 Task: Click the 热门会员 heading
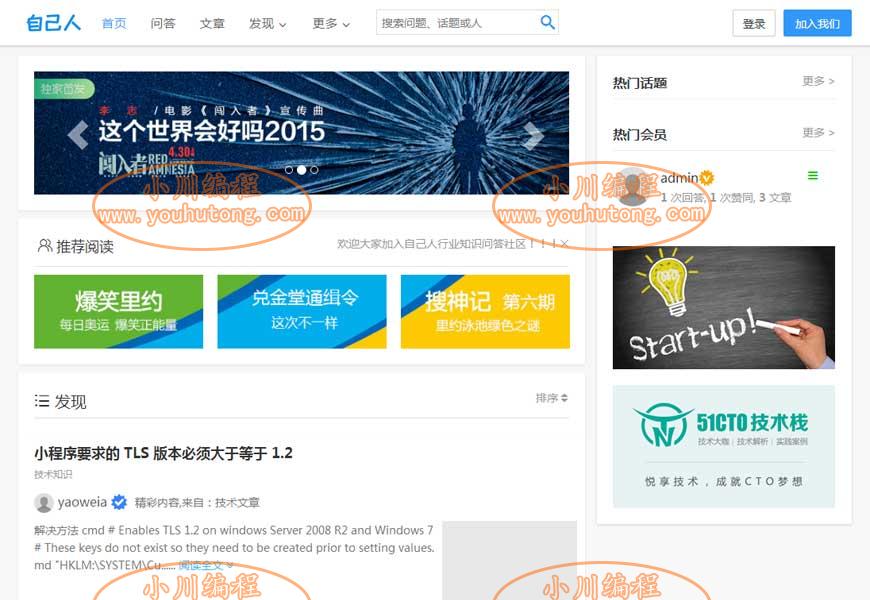(640, 135)
